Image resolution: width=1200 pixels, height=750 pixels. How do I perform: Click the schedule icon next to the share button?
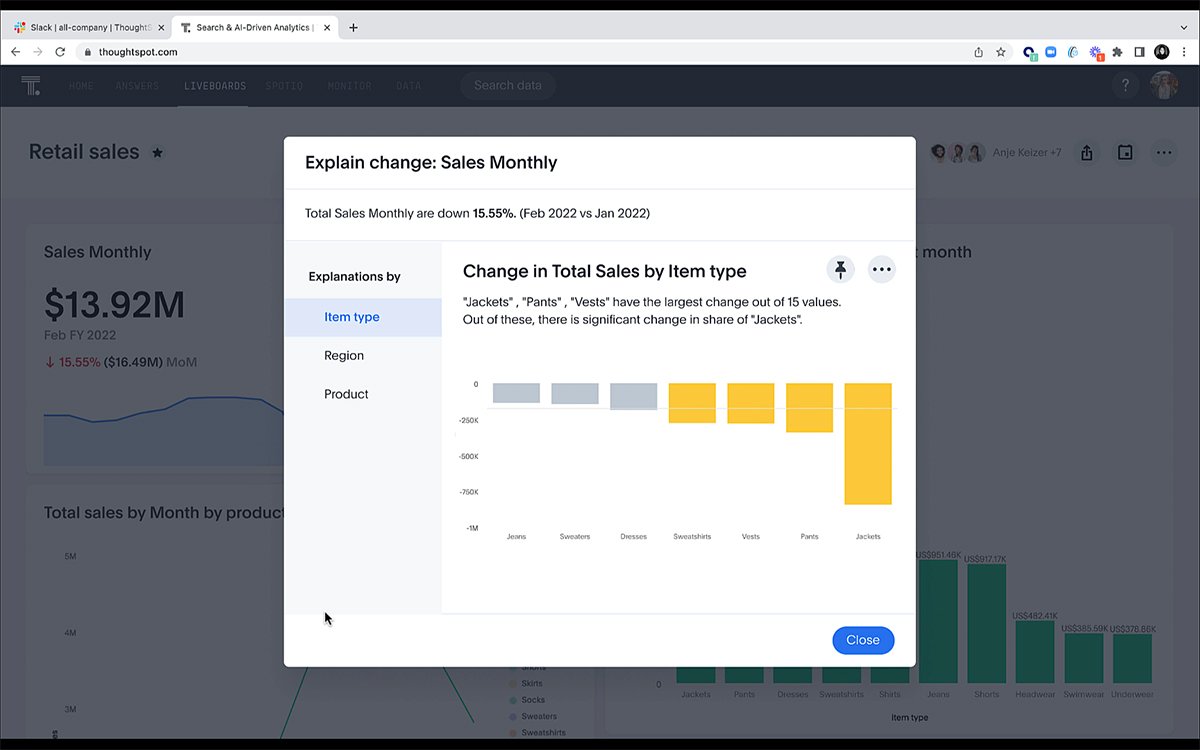click(x=1124, y=152)
